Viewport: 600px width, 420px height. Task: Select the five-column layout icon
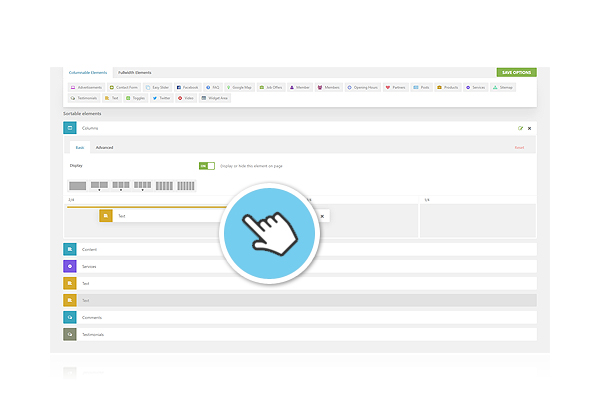[164, 186]
